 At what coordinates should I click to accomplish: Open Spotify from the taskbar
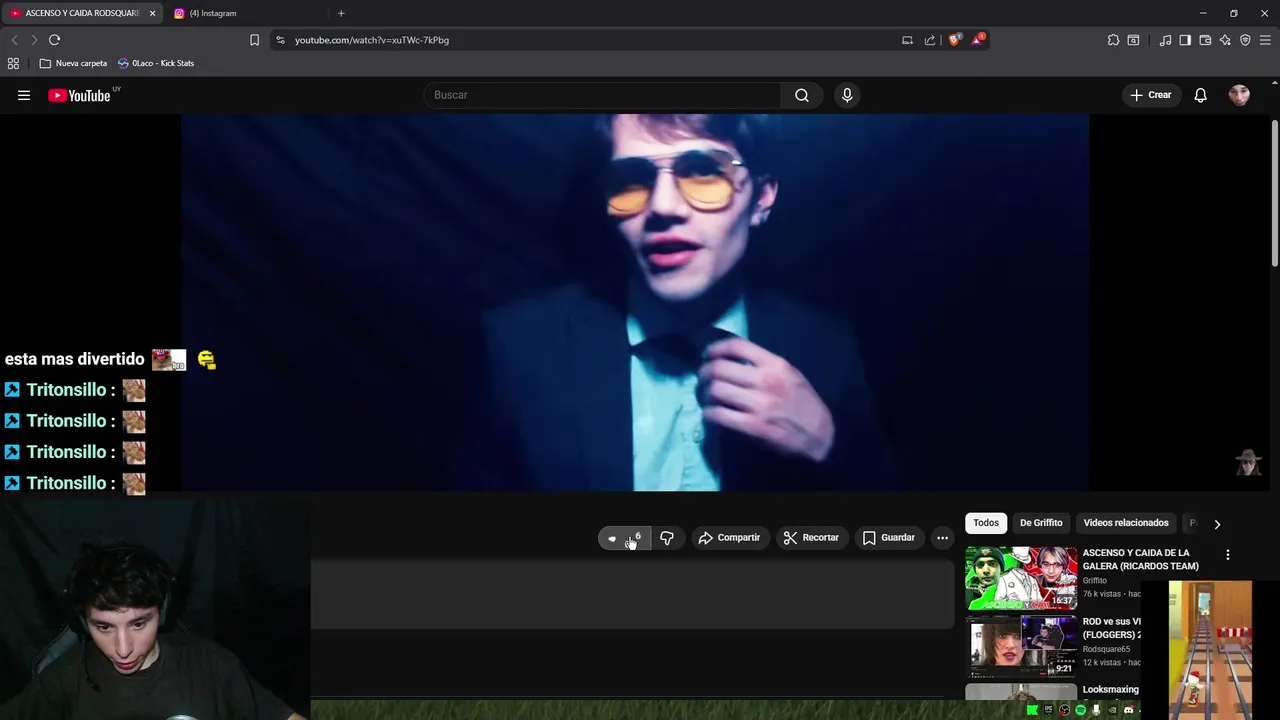(x=1080, y=710)
